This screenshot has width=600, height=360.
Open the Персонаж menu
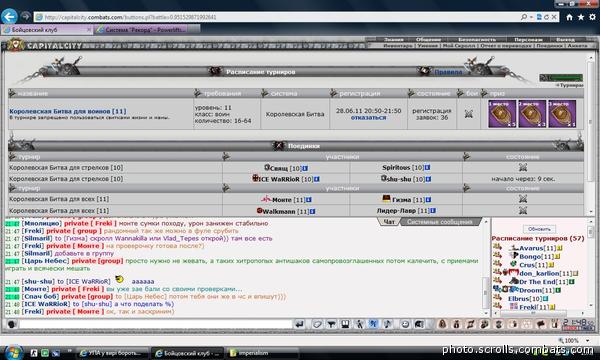[528, 39]
